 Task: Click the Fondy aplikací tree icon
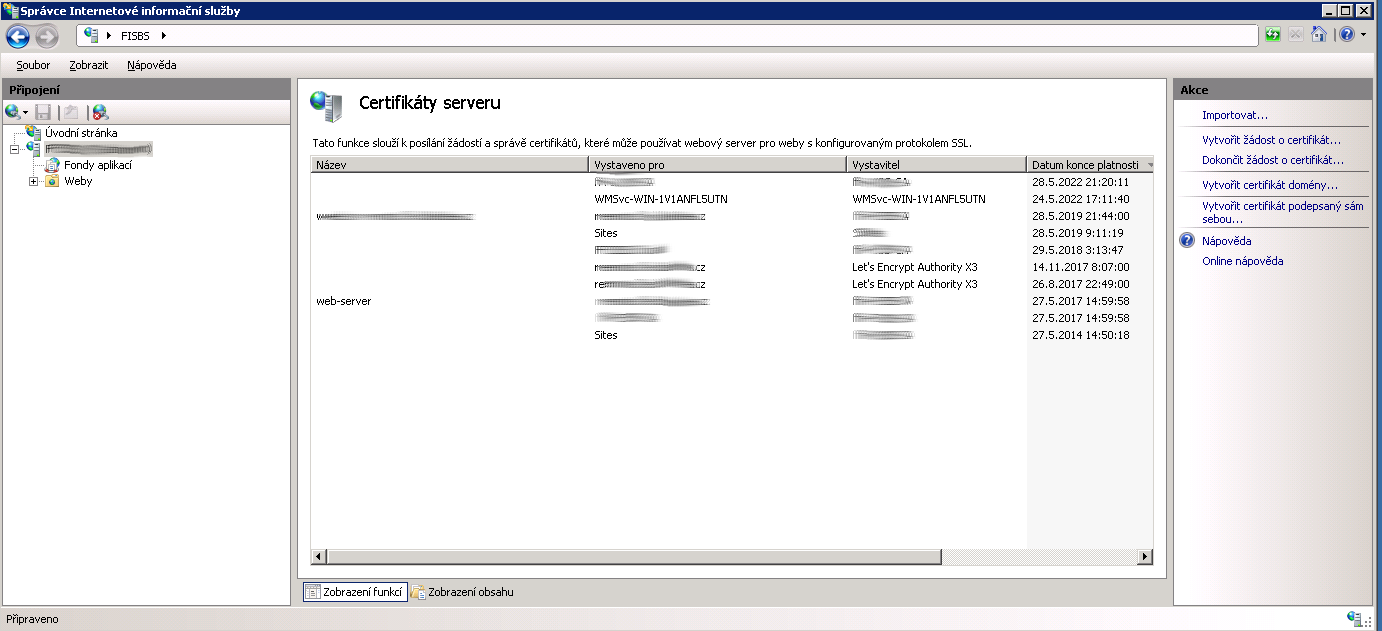pyautogui.click(x=52, y=165)
